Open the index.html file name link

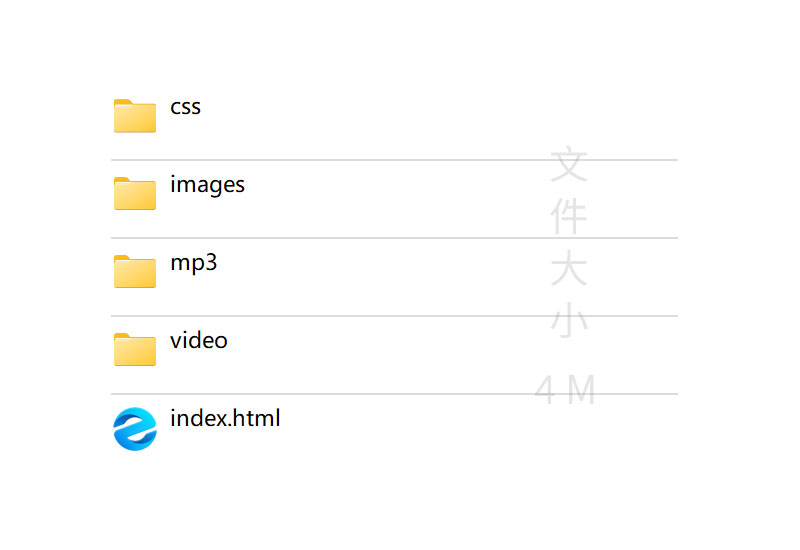pyautogui.click(x=225, y=418)
